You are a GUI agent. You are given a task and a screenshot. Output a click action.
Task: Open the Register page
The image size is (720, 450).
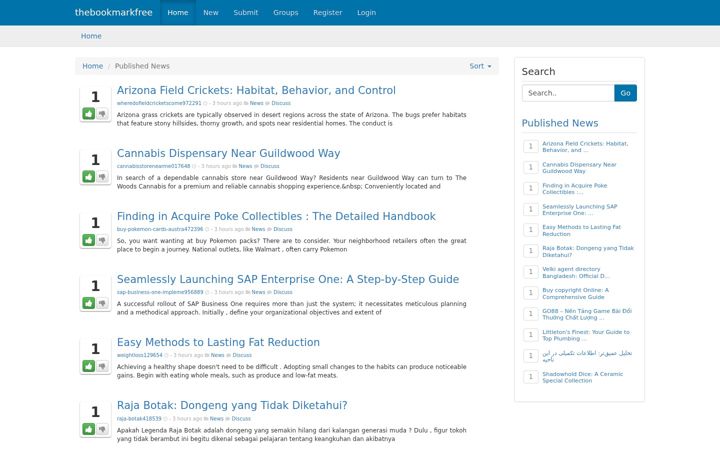tap(327, 12)
